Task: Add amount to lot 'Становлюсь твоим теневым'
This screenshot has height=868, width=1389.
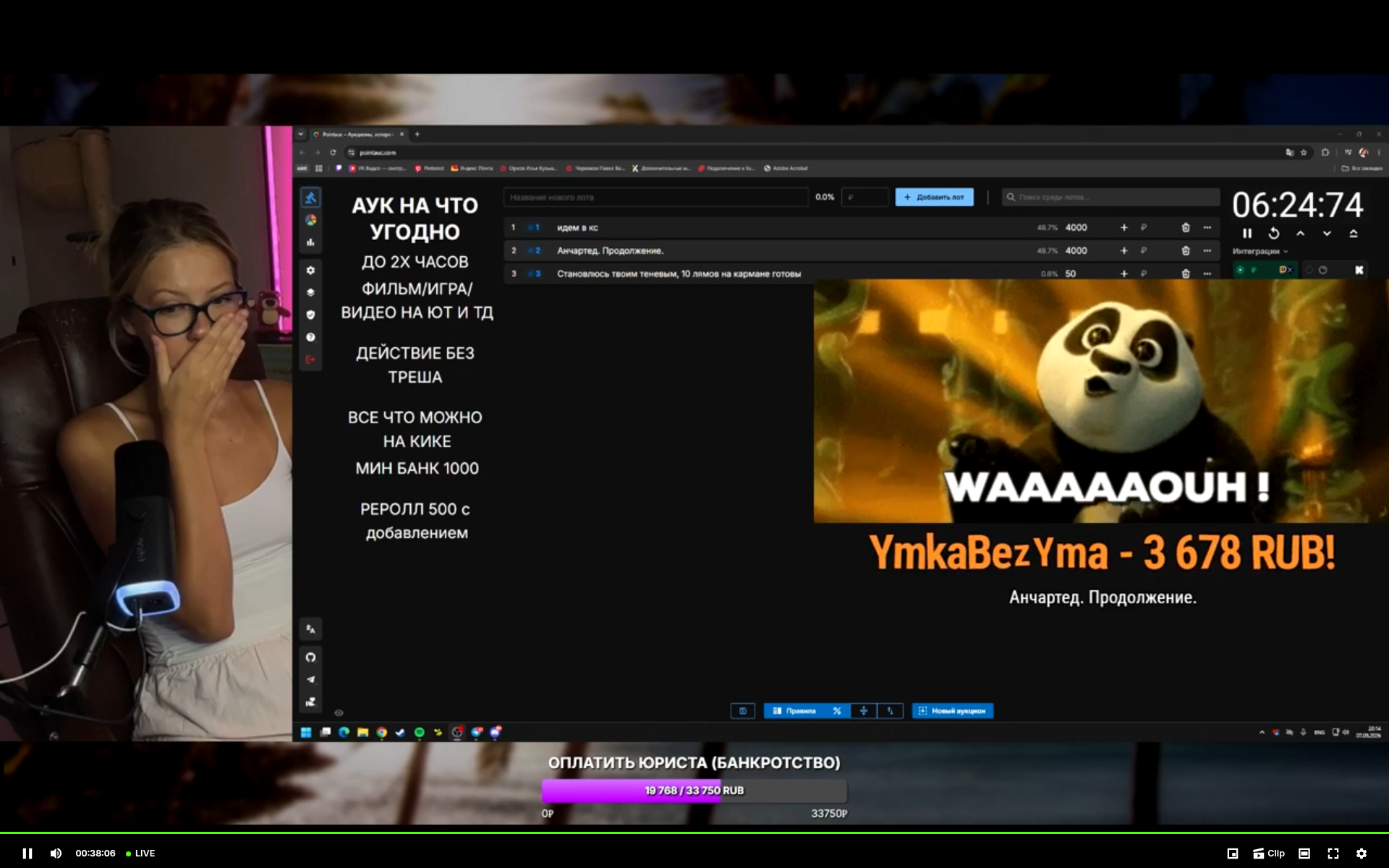Action: tap(1123, 273)
